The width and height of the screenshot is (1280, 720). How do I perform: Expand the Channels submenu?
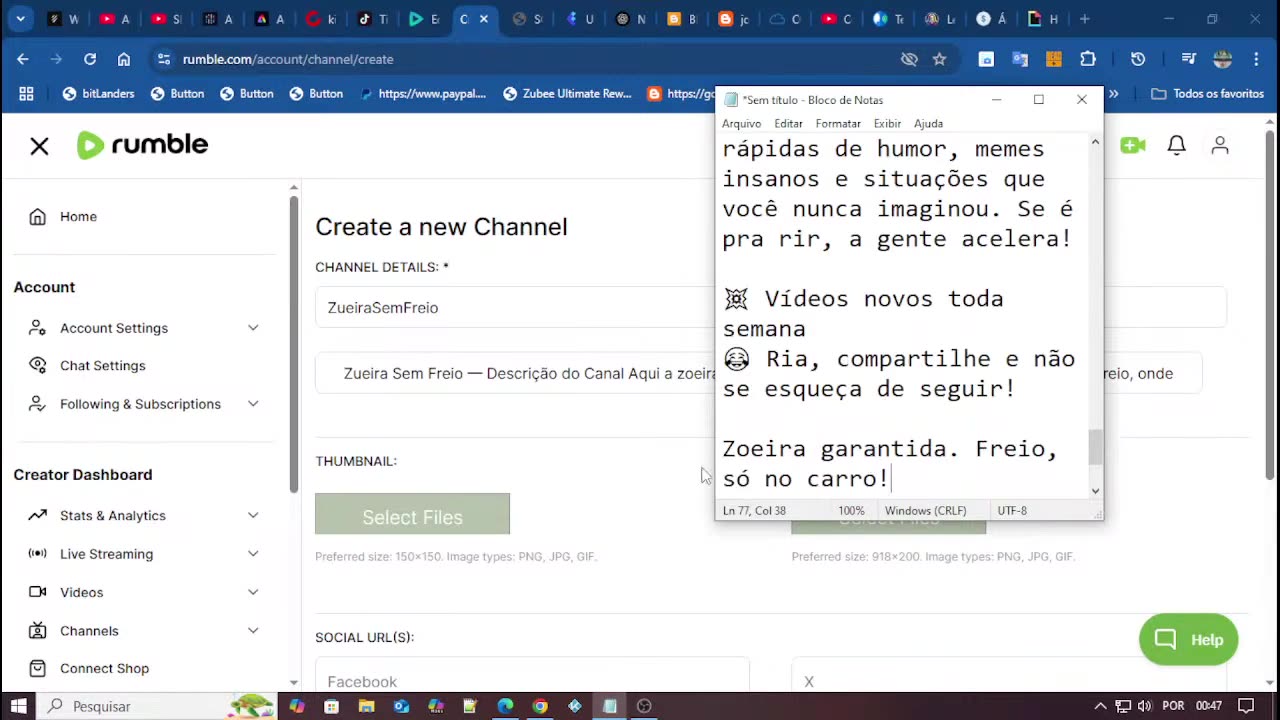tap(253, 631)
